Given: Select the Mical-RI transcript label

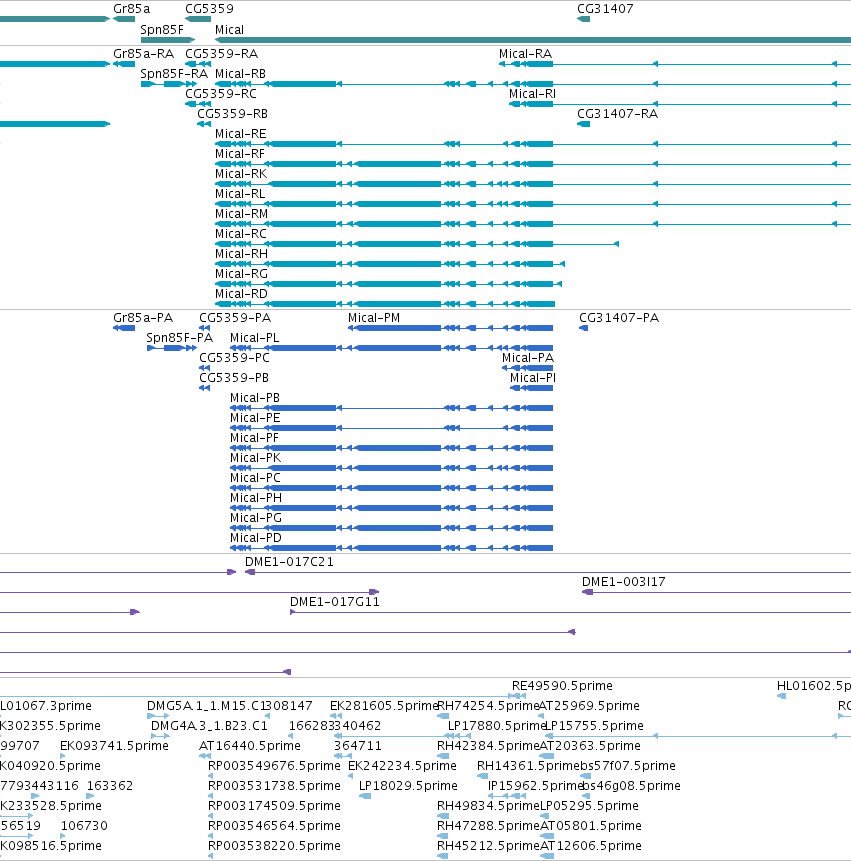Looking at the screenshot, I should pos(533,94).
